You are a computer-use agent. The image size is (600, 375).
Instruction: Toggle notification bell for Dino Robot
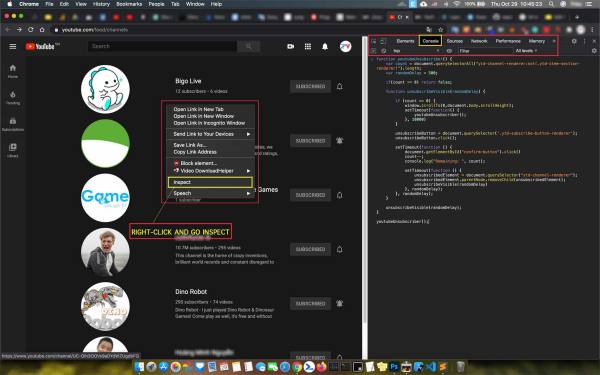pyautogui.click(x=339, y=303)
